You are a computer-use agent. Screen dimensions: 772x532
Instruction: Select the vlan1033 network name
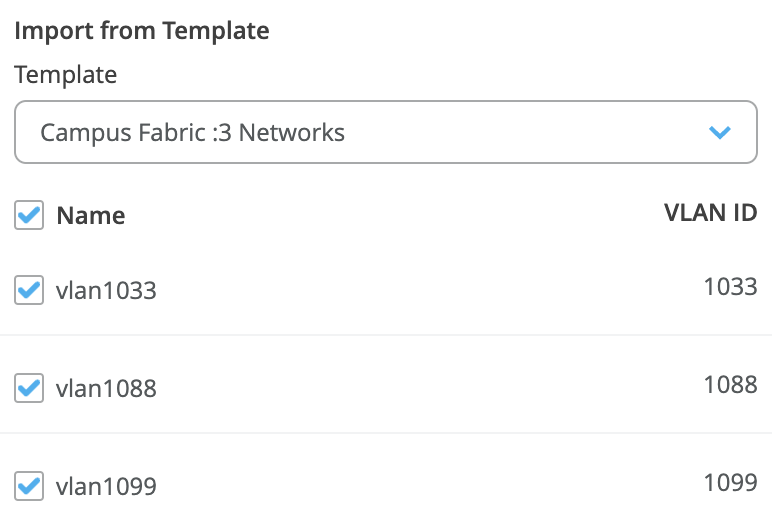click(x=106, y=291)
